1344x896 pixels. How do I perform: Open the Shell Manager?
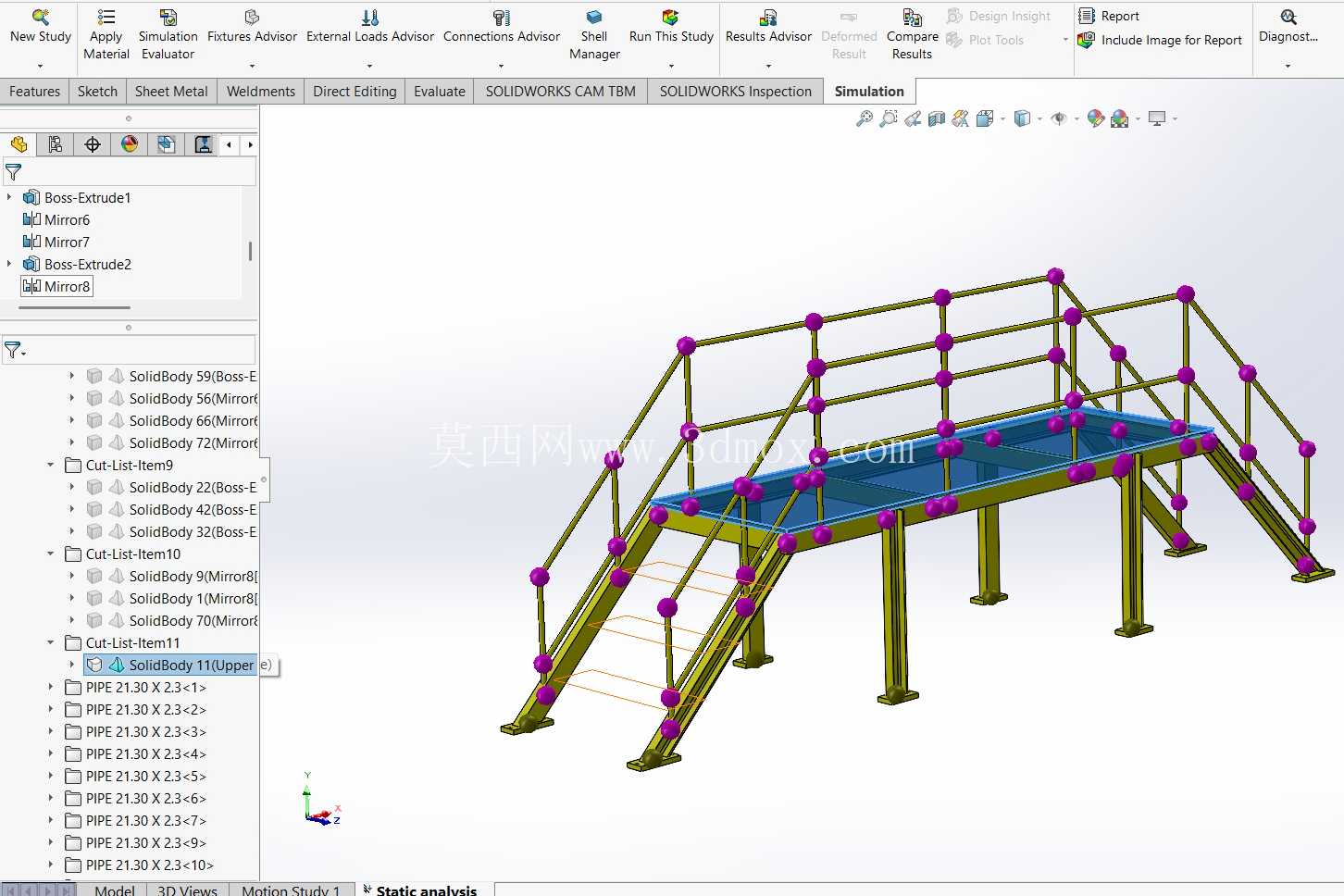point(594,34)
